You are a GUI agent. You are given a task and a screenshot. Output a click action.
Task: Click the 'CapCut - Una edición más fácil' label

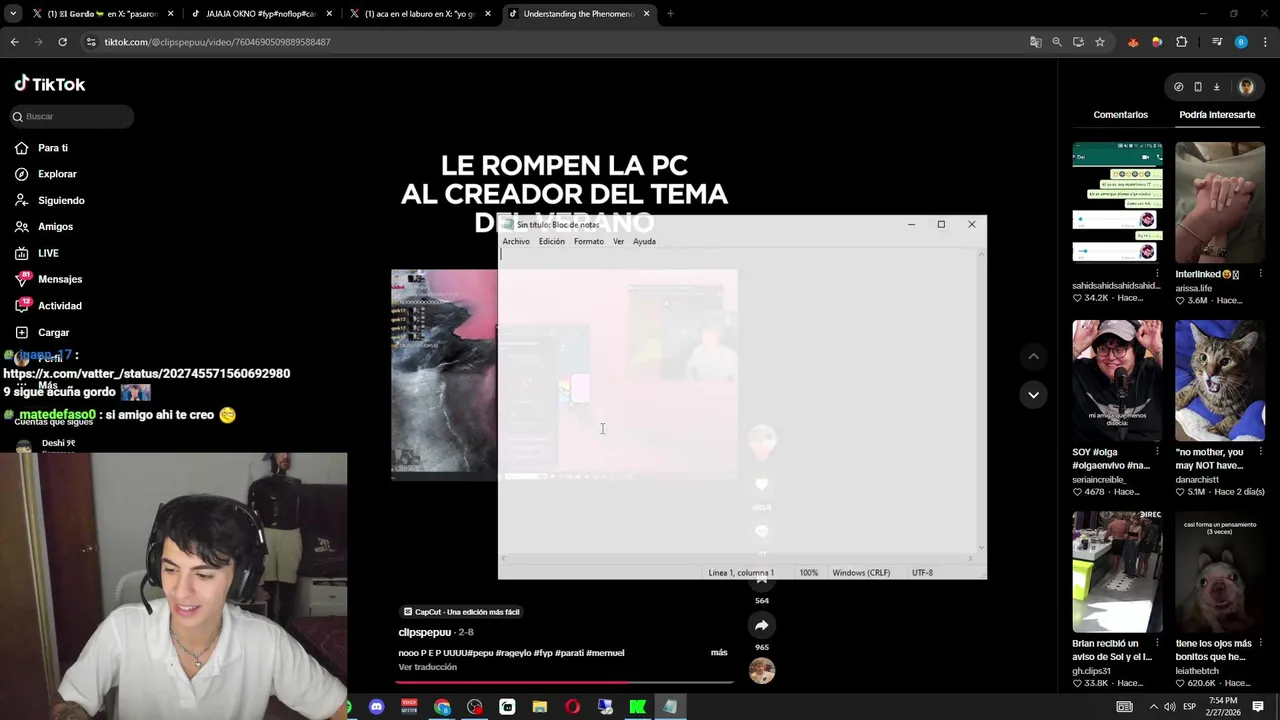[x=462, y=612]
